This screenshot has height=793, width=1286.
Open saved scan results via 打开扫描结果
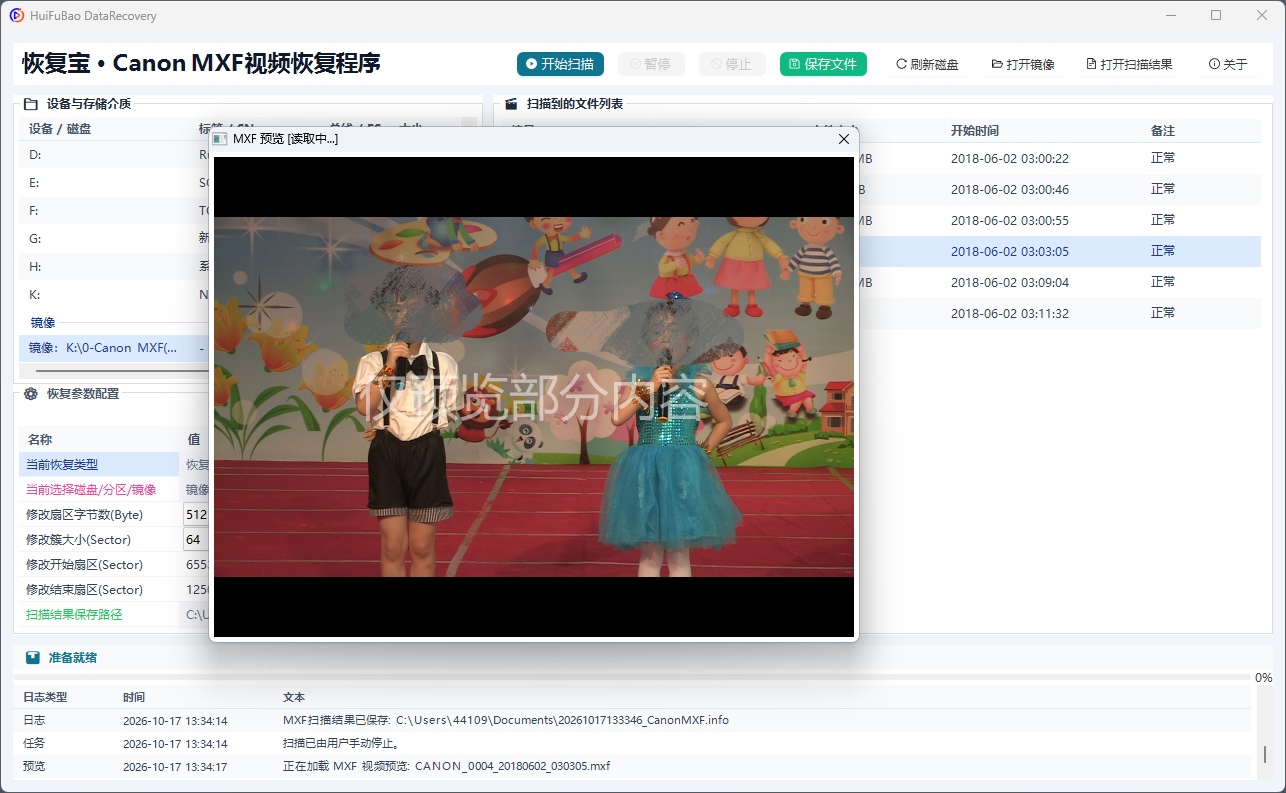(x=1129, y=64)
